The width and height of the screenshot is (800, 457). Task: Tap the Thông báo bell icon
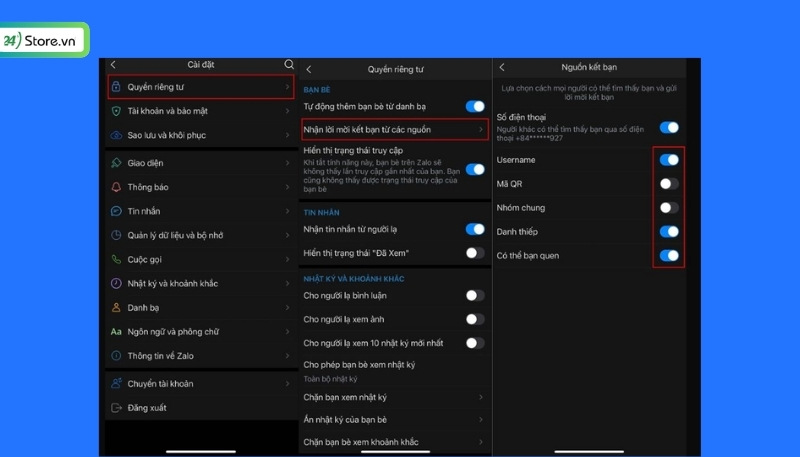pyautogui.click(x=116, y=187)
